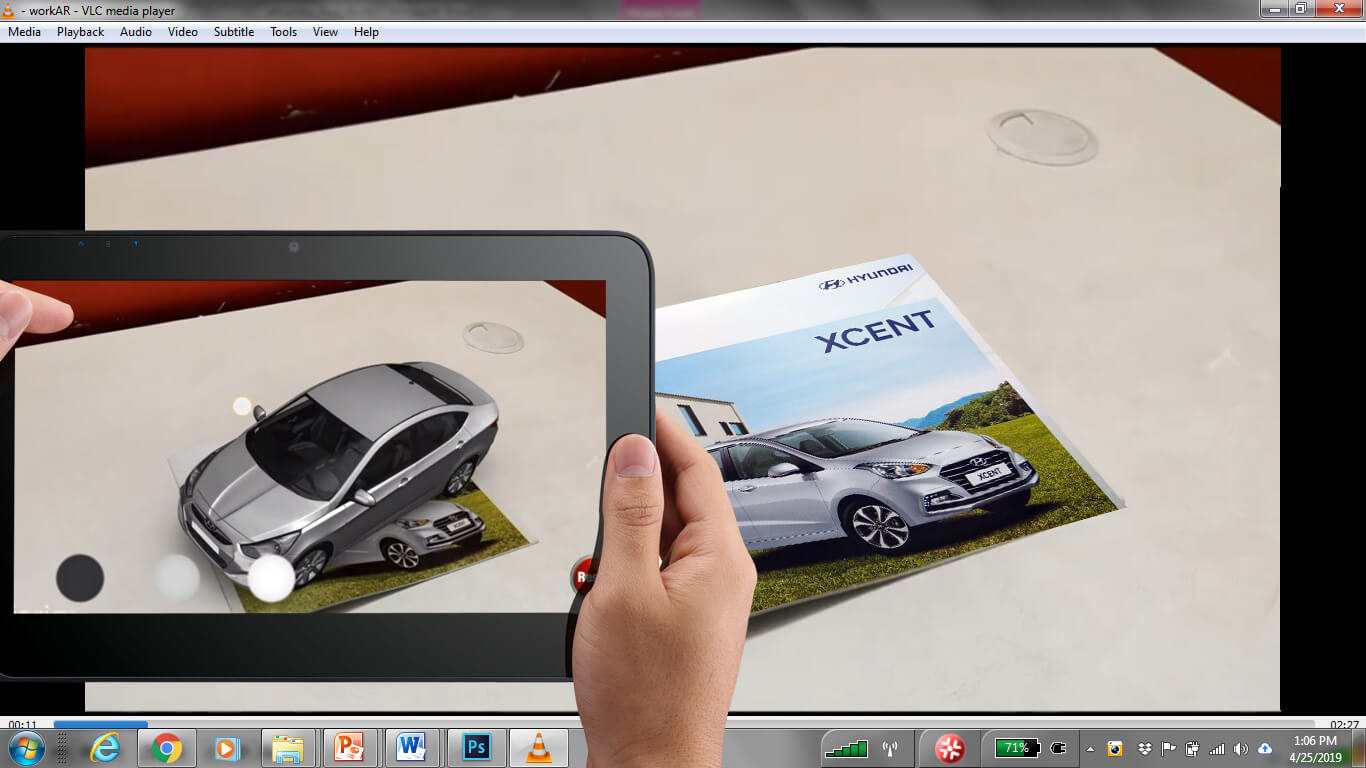
Task: Expand the Video menu
Action: point(182,32)
